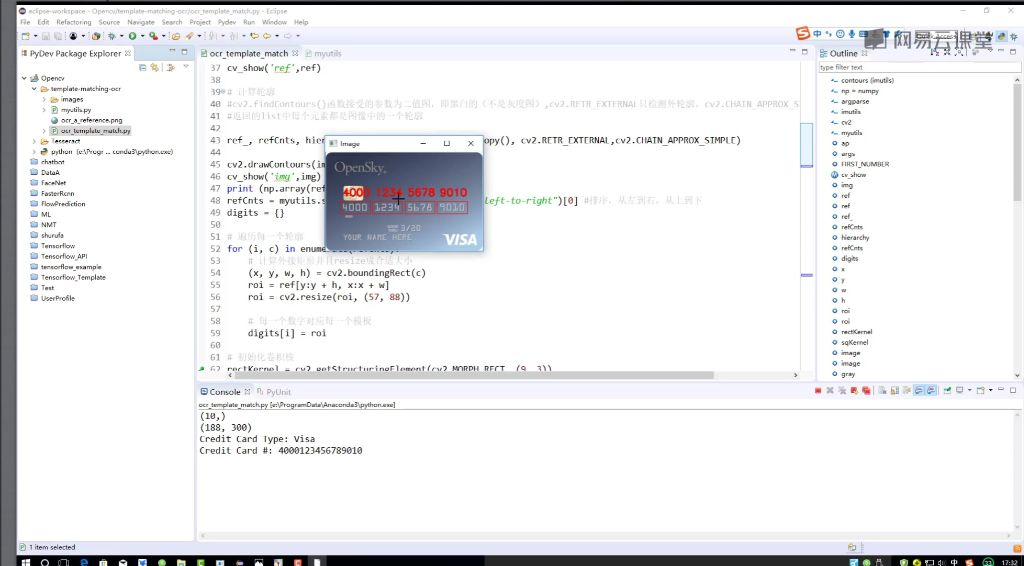Viewport: 1024px width, 566px height.
Task: Select the chatbot project
Action: (x=53, y=162)
